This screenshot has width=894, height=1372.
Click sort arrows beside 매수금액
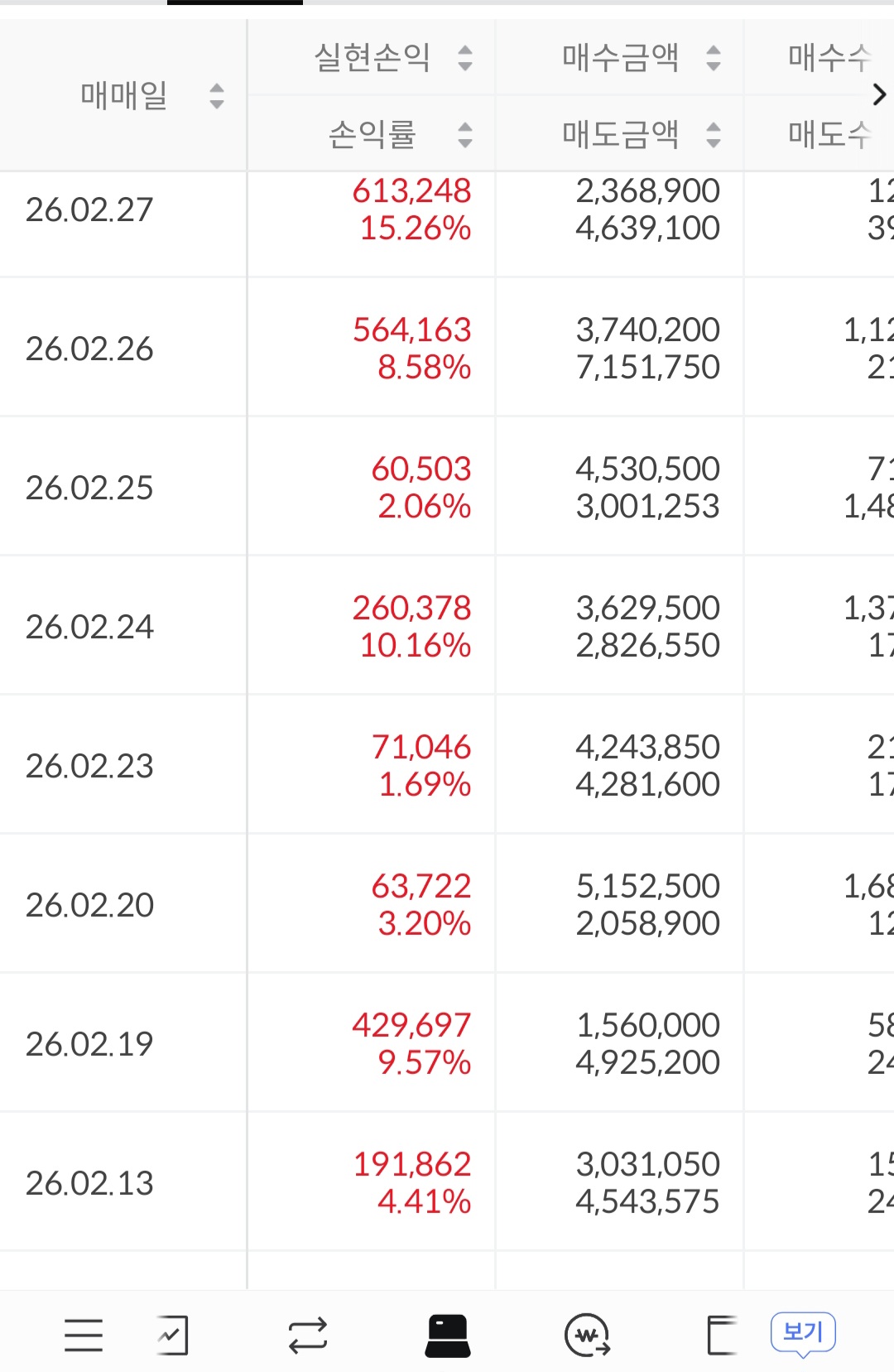click(714, 58)
